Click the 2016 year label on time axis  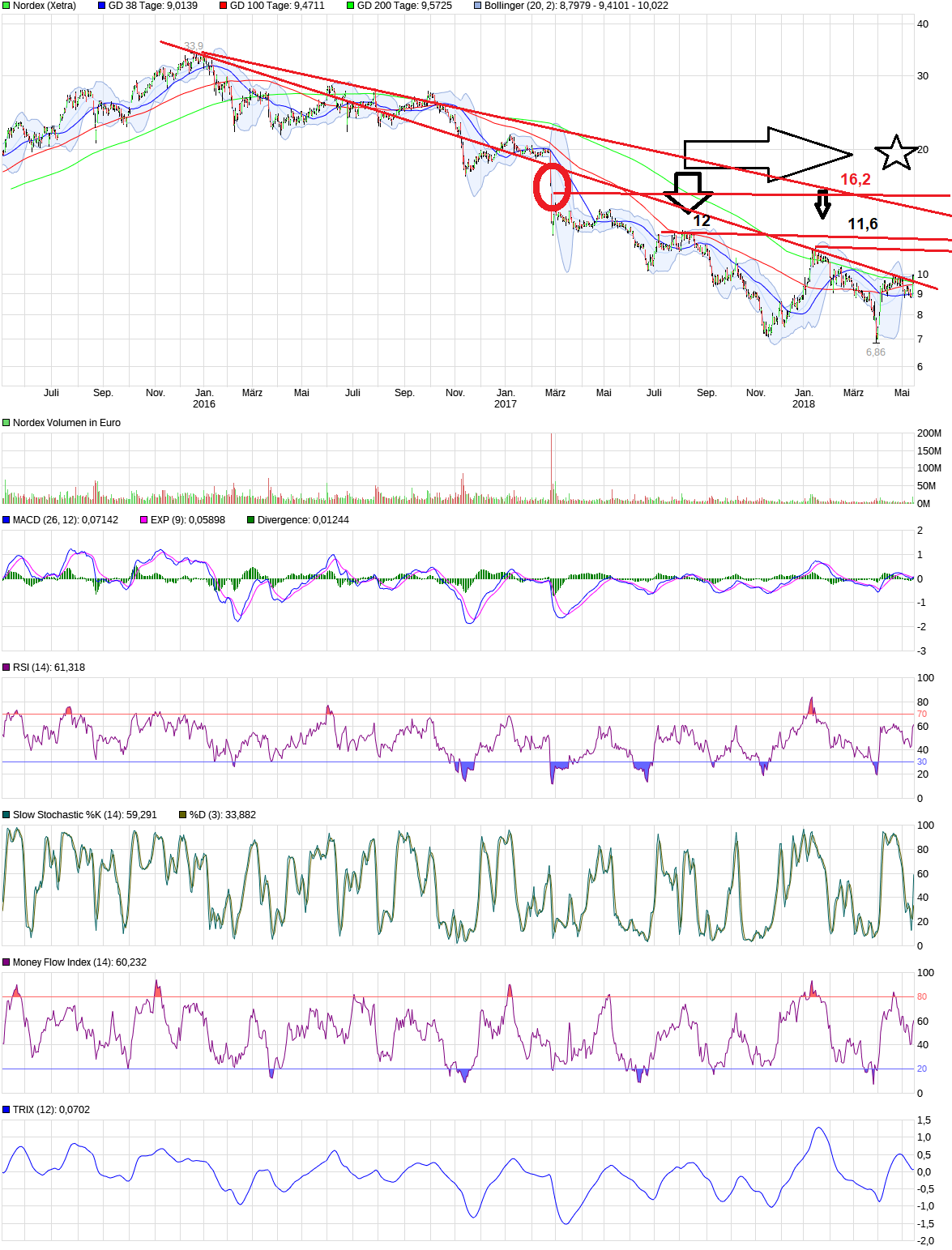[x=204, y=404]
